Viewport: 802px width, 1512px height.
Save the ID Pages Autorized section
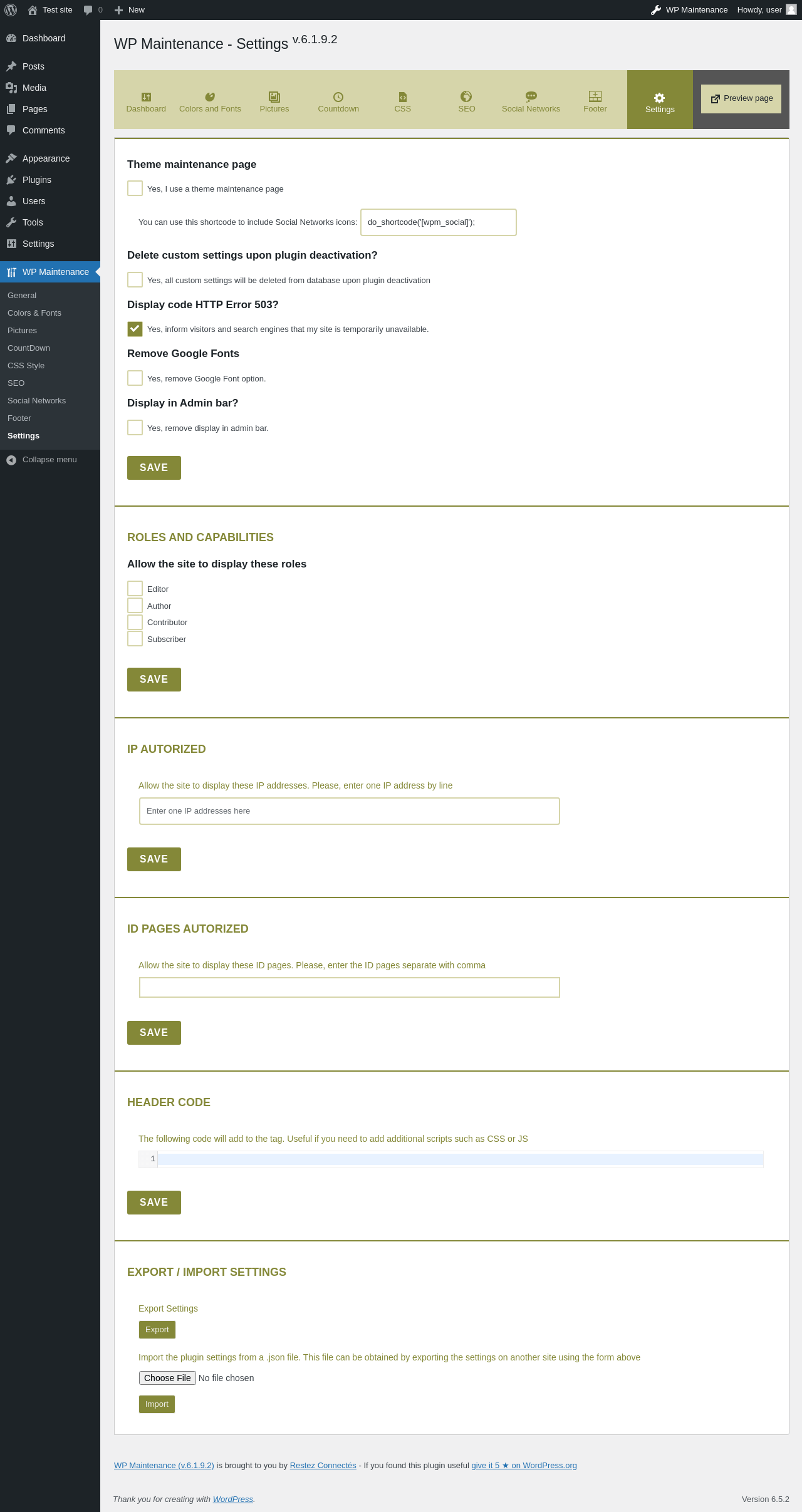pos(154,1033)
